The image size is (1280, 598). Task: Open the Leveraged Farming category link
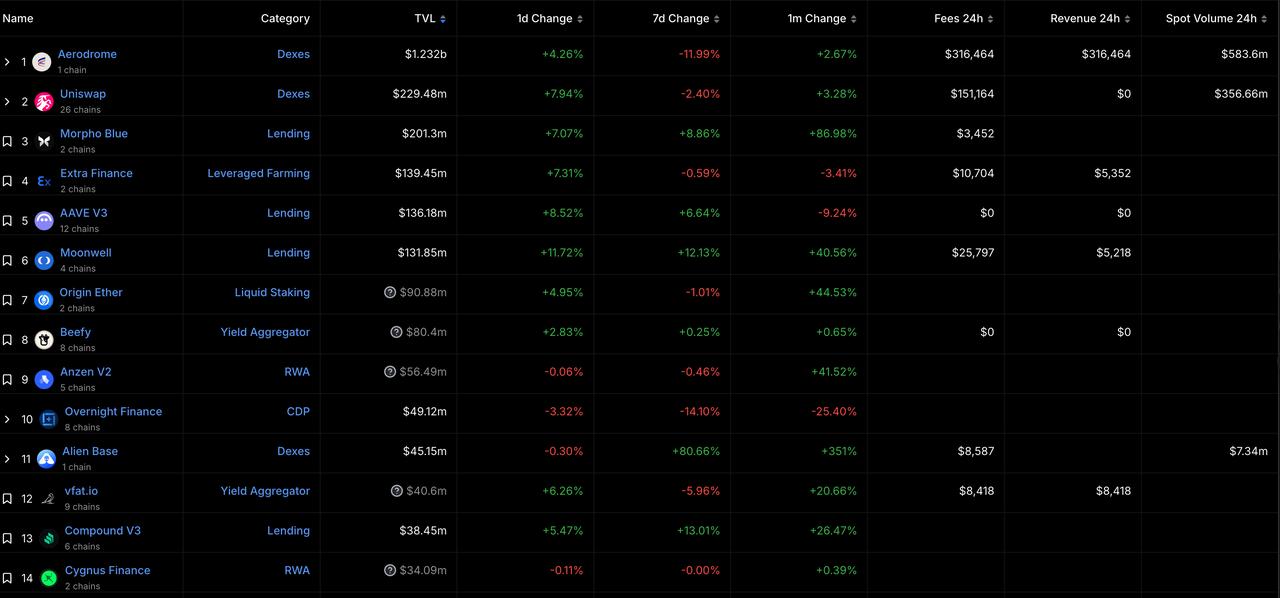pyautogui.click(x=258, y=173)
